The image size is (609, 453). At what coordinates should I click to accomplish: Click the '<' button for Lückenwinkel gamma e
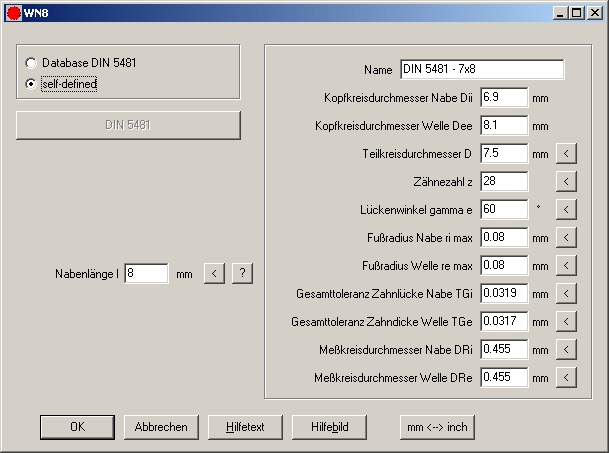click(x=566, y=210)
